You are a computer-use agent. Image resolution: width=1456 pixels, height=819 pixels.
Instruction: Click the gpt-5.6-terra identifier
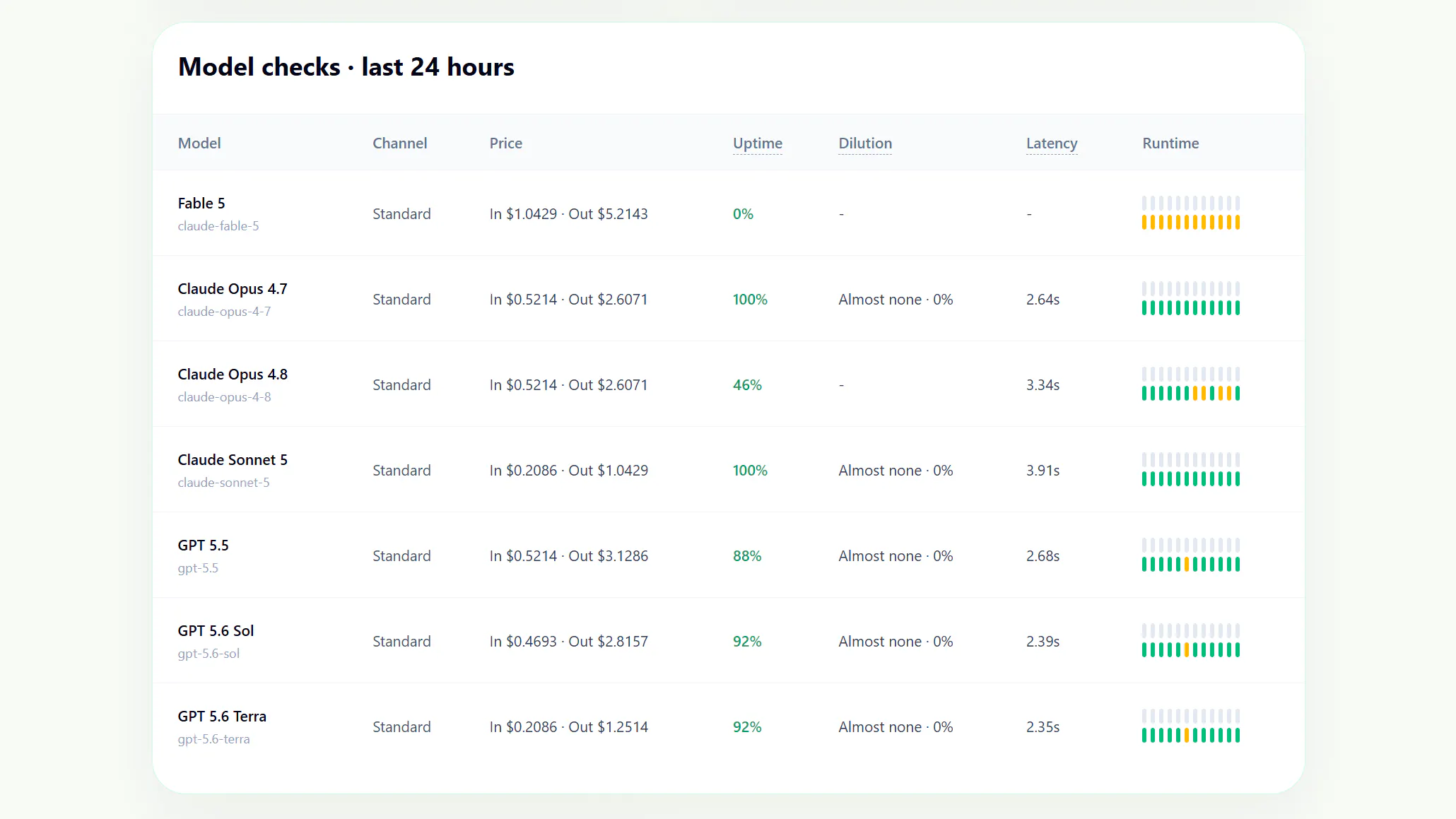[213, 739]
